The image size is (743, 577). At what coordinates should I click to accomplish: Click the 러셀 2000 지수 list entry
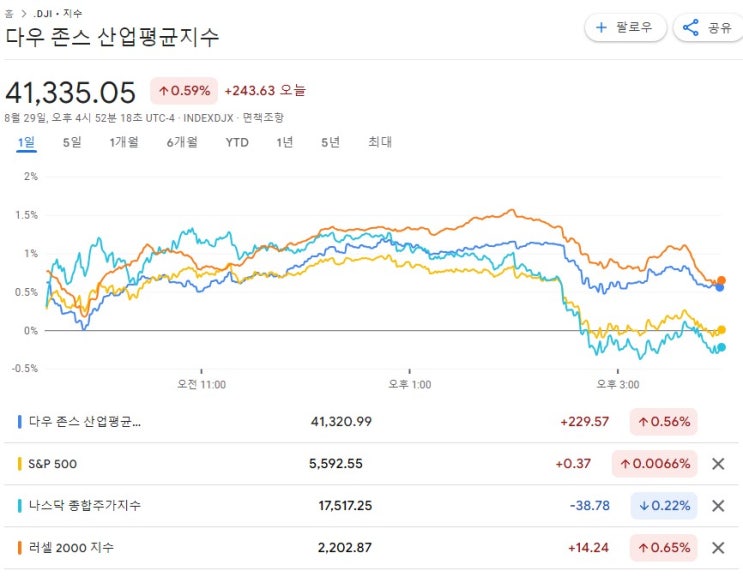(x=73, y=548)
